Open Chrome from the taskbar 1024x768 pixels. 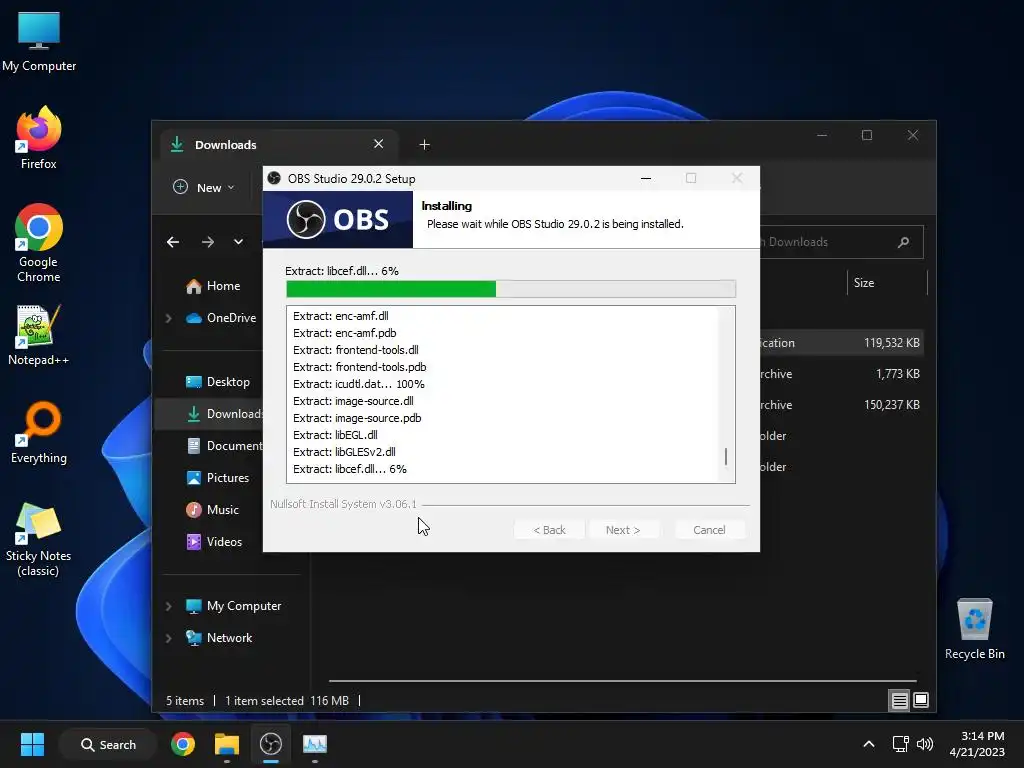point(183,744)
